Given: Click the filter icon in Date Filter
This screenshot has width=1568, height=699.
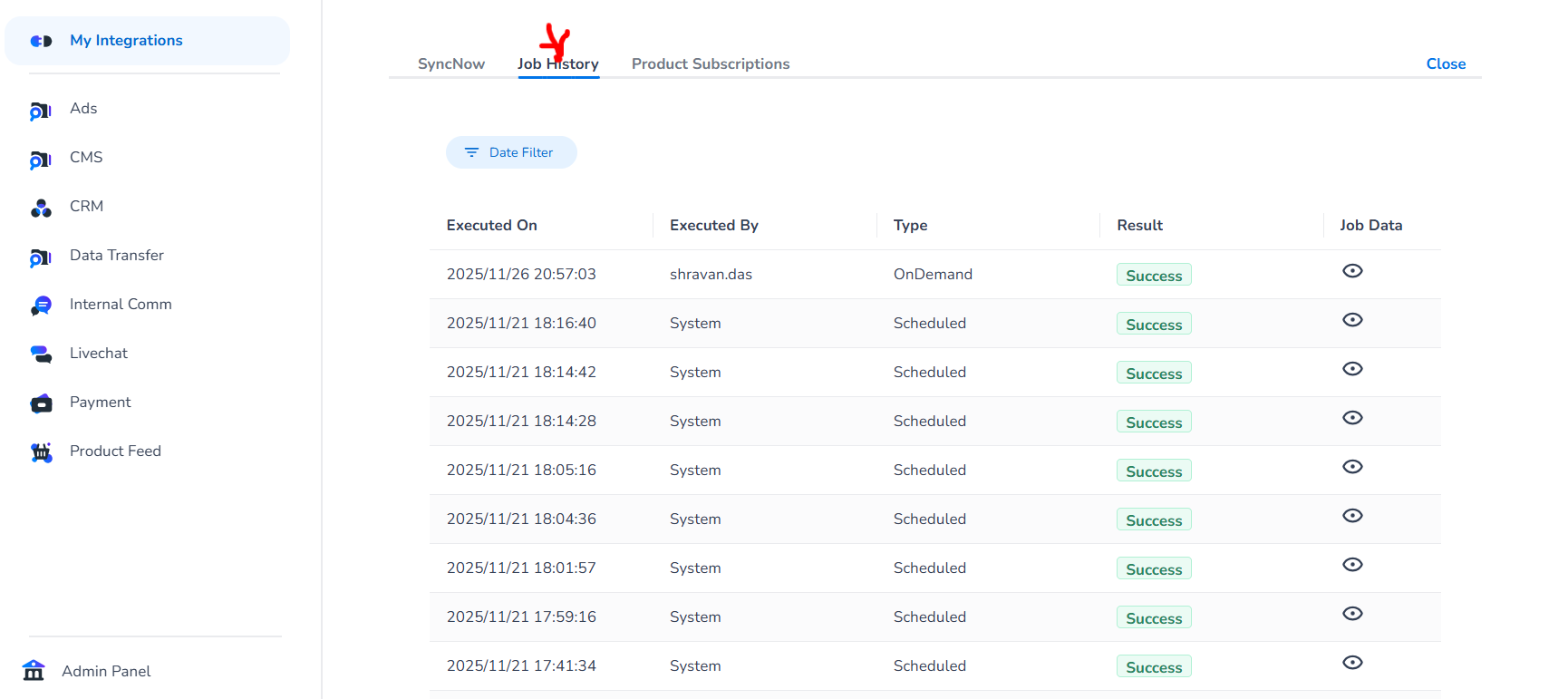Looking at the screenshot, I should 471,152.
